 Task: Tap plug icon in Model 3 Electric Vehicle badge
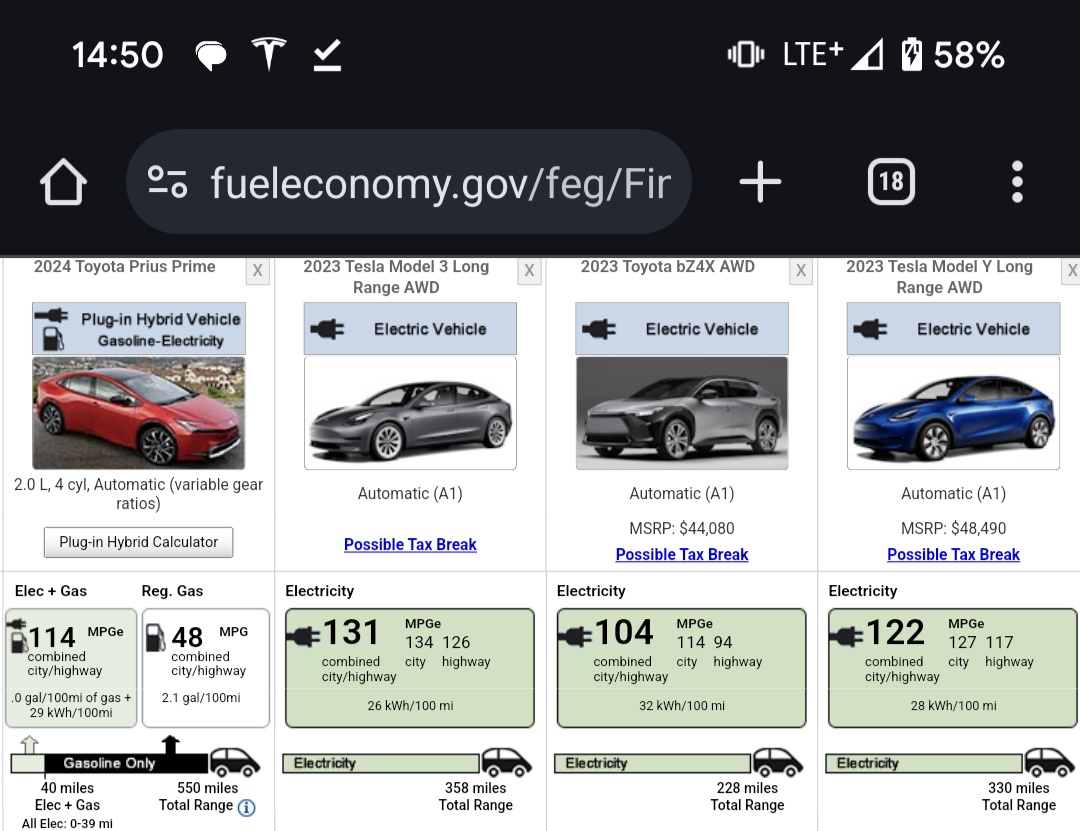327,329
